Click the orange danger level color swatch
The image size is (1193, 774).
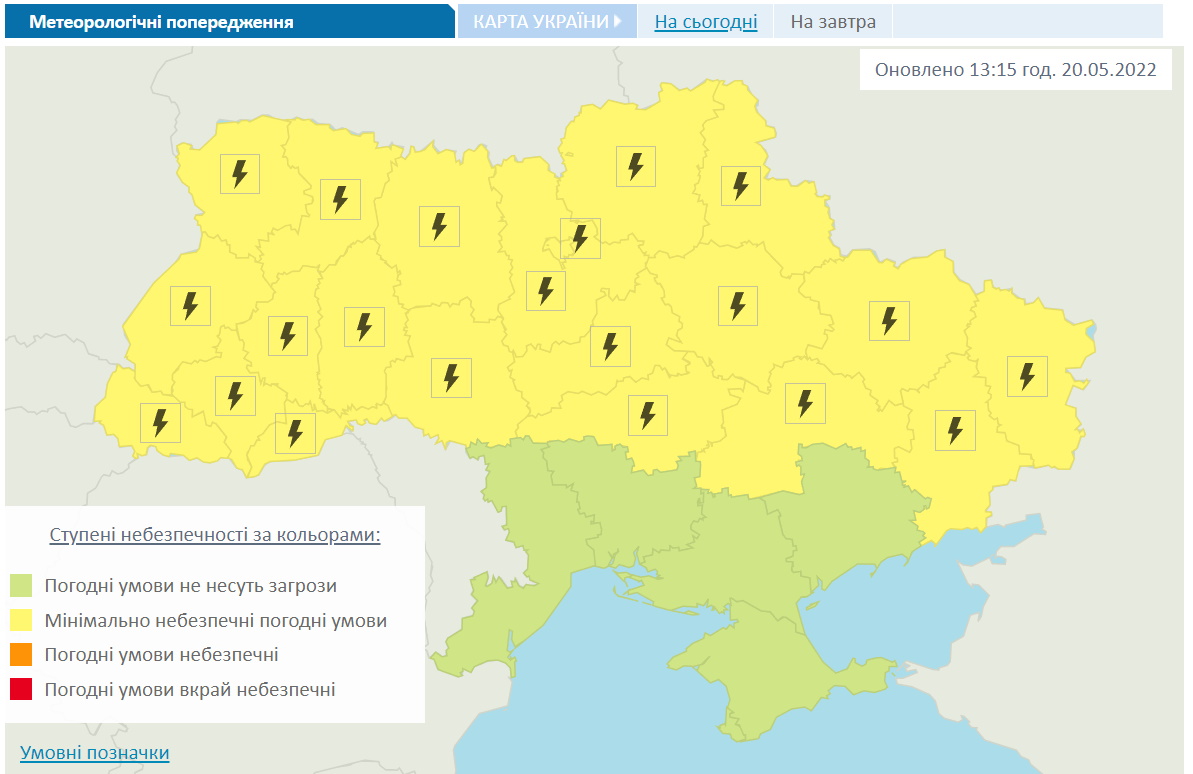(21, 655)
